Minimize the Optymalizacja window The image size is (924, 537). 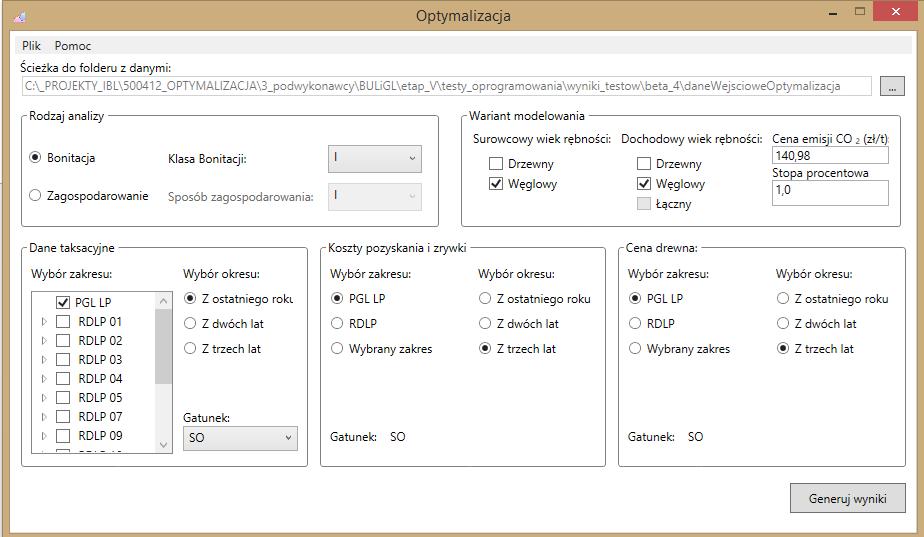[x=833, y=12]
